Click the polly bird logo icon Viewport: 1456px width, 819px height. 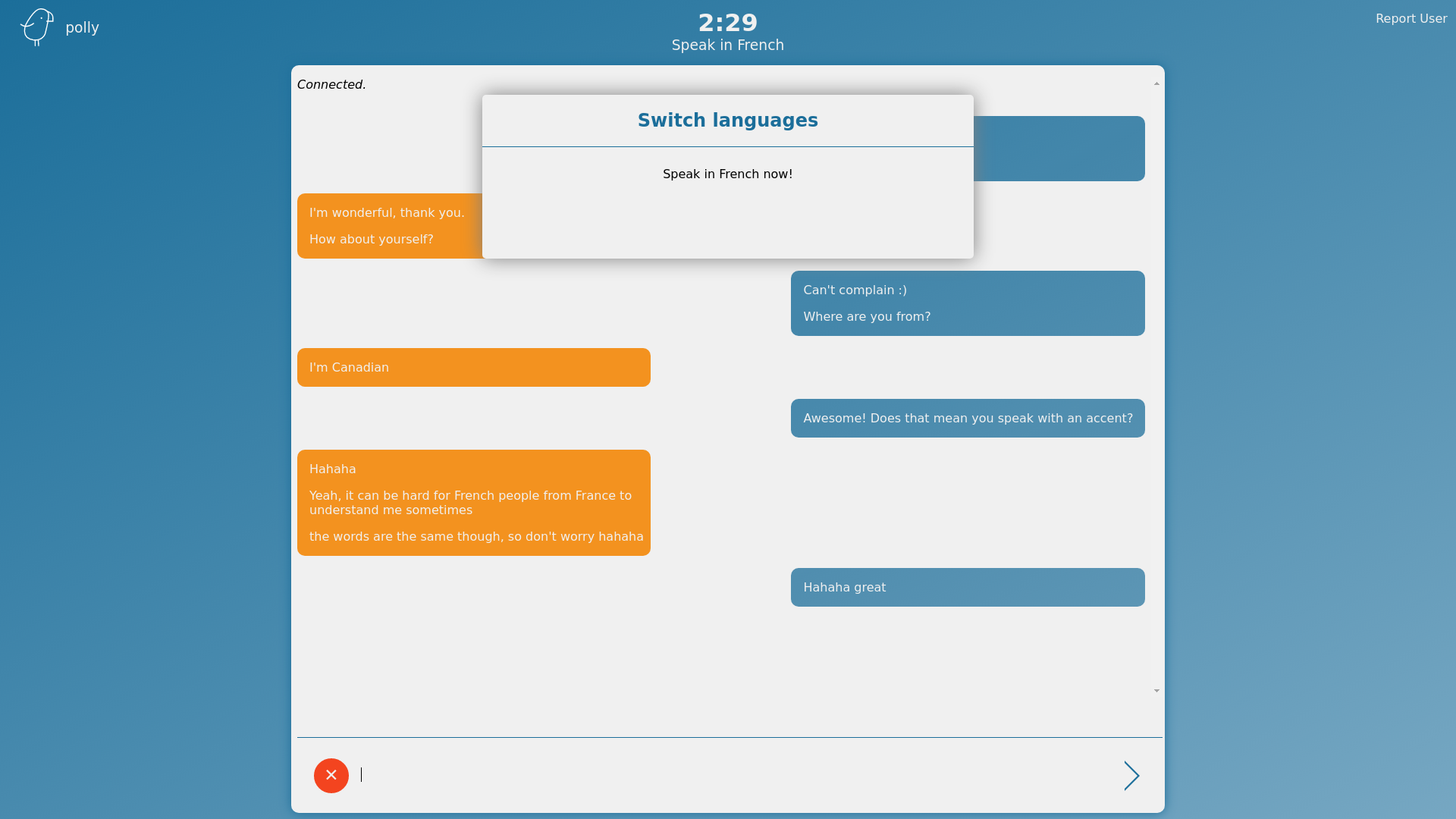pos(36,27)
